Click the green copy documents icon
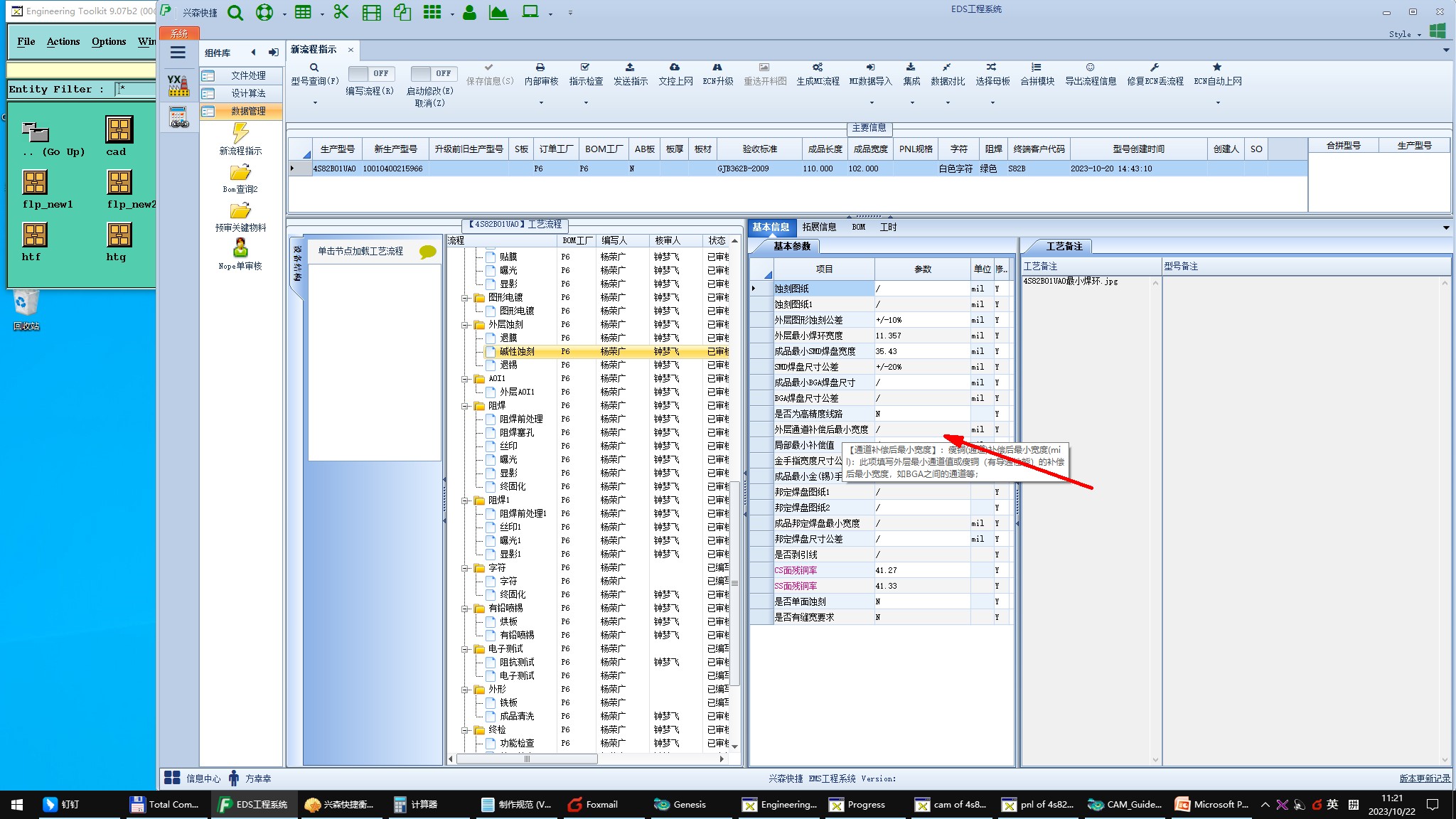Image resolution: width=1456 pixels, height=819 pixels. click(402, 12)
